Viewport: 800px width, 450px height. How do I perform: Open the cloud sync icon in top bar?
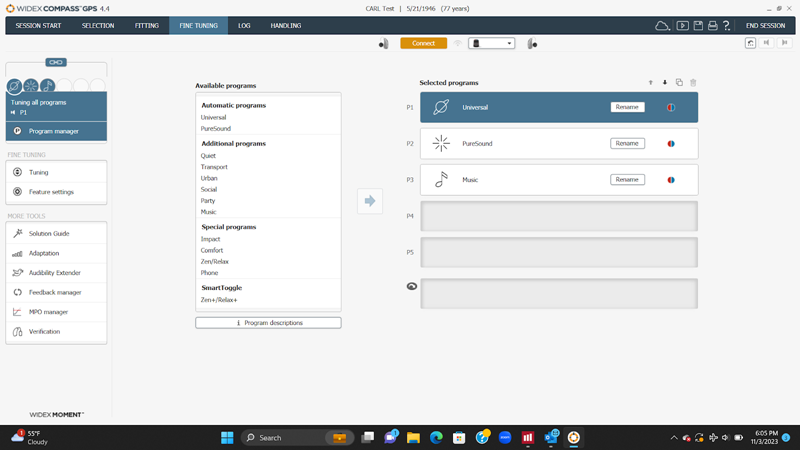[662, 26]
